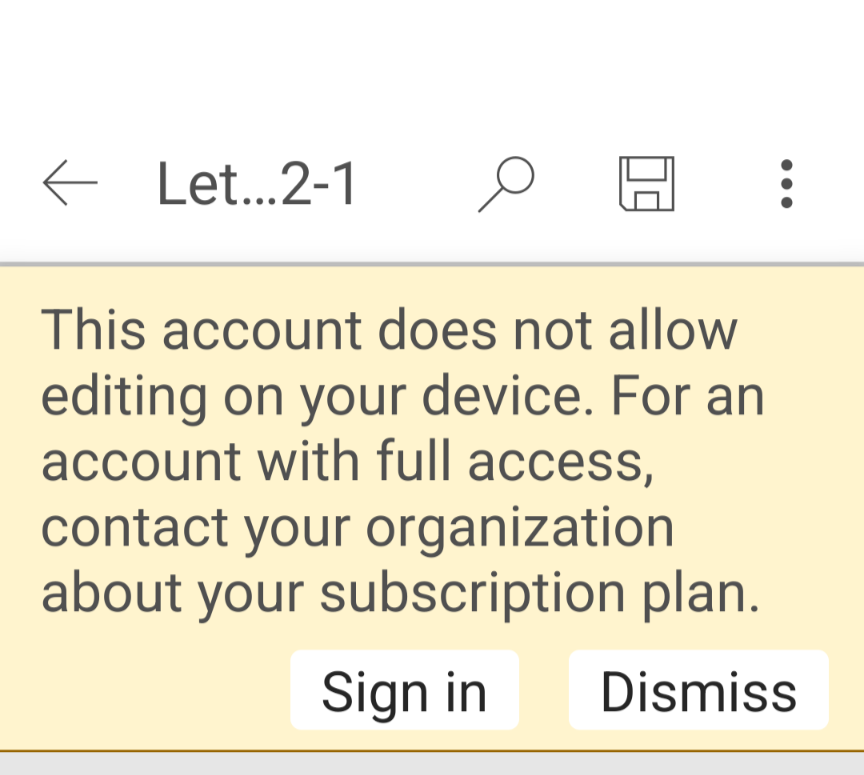The width and height of the screenshot is (864, 775).
Task: Tap the gray document area below banner
Action: (x=432, y=763)
